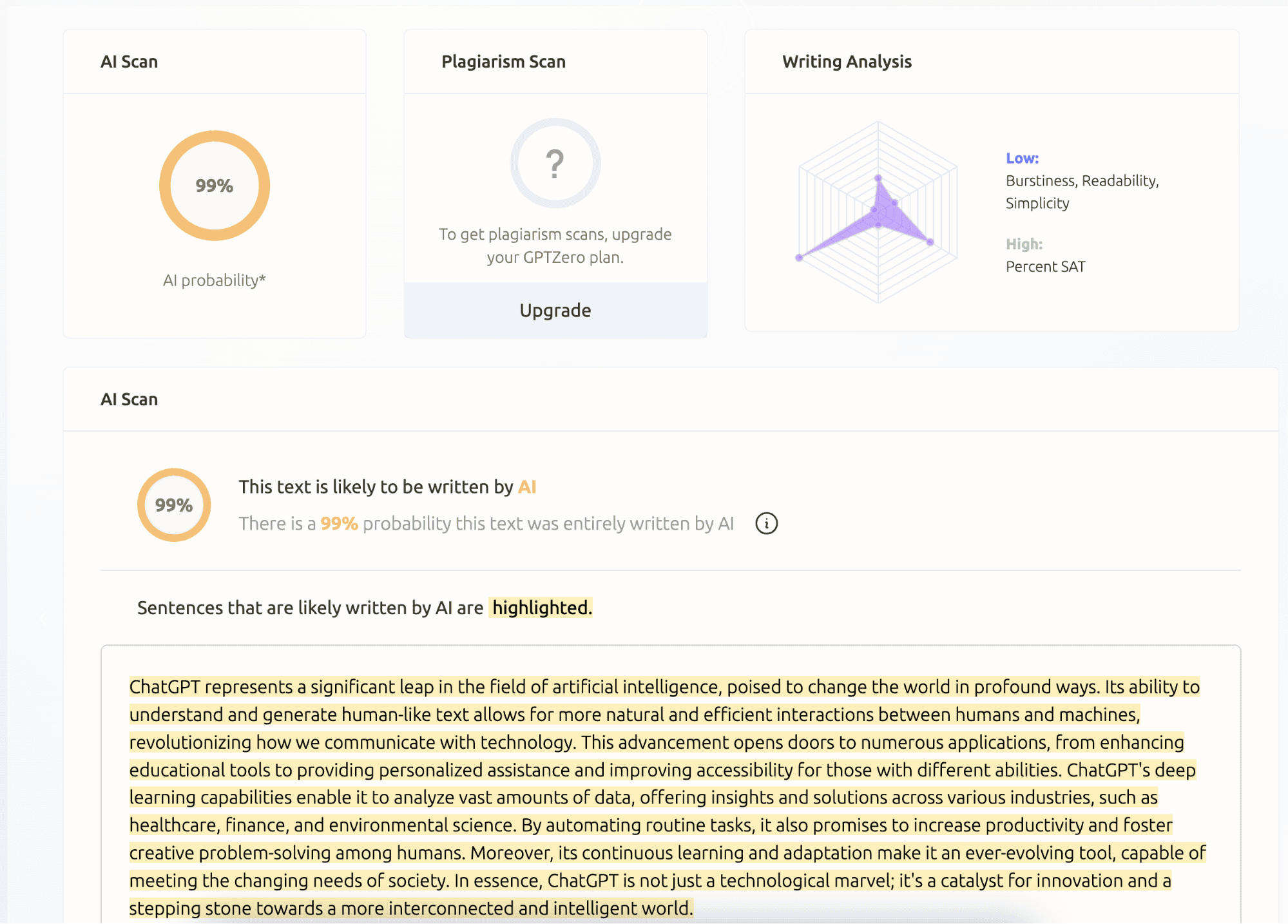Click the question mark plagiarism placeholder icon
Image resolution: width=1288 pixels, height=924 pixels.
click(x=555, y=163)
